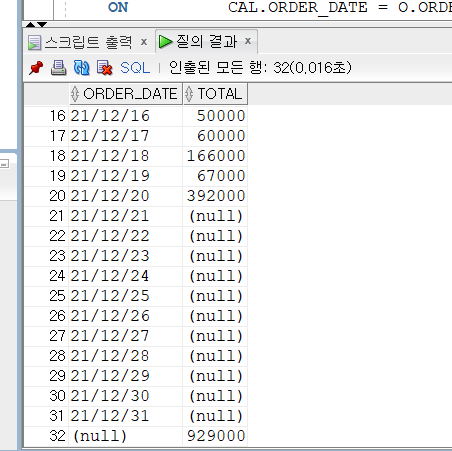Image resolution: width=452 pixels, height=451 pixels.
Task: Switch to the 질의 결과 tab
Action: coord(206,41)
